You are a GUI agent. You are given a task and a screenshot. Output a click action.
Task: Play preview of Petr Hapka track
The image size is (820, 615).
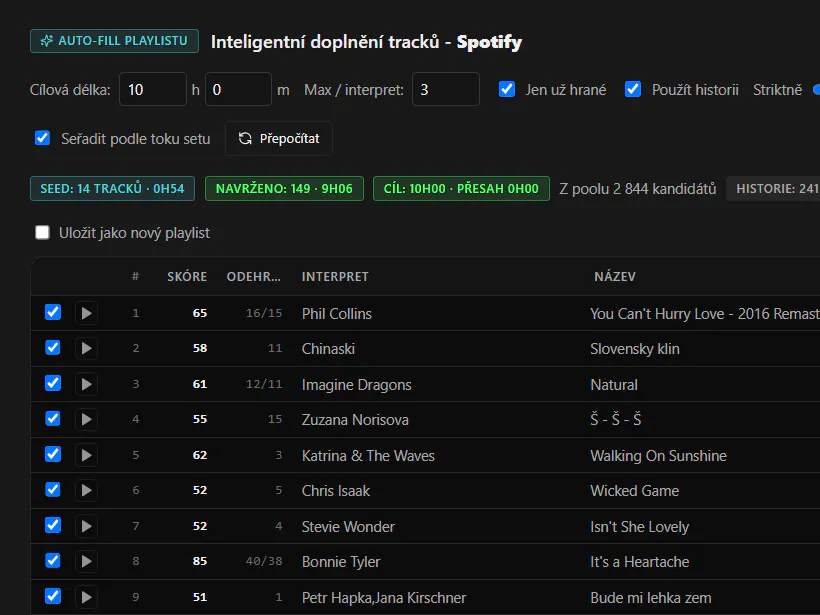86,597
